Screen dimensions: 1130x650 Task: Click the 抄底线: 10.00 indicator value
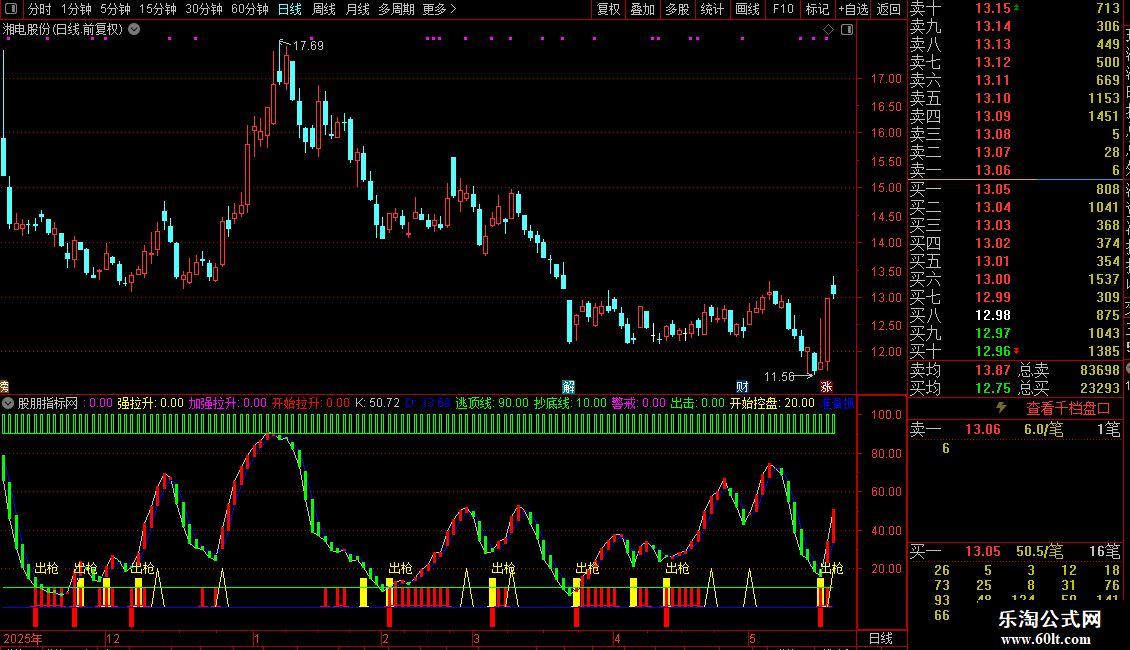click(x=570, y=404)
